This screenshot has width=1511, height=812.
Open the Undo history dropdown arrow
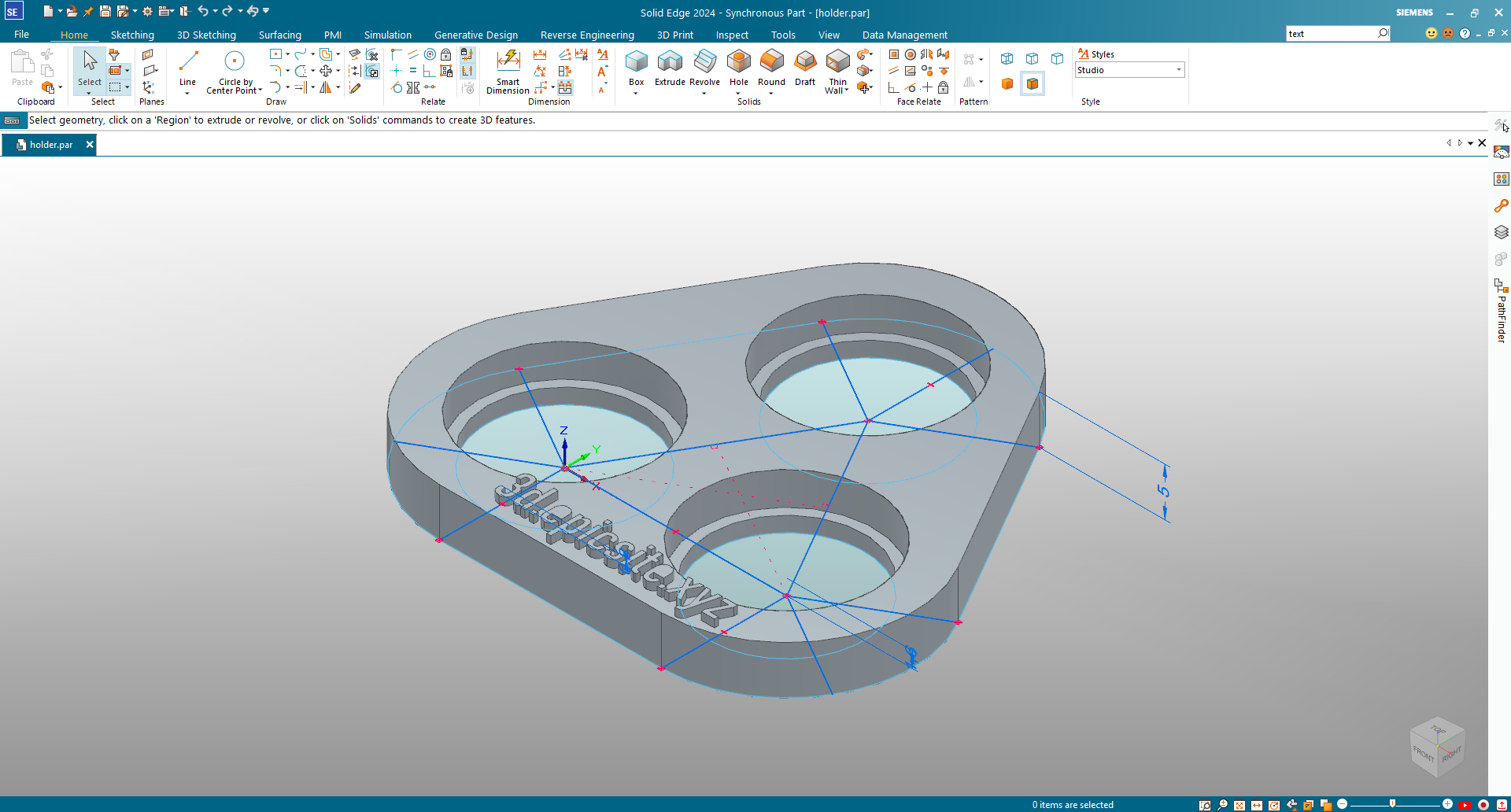(215, 11)
